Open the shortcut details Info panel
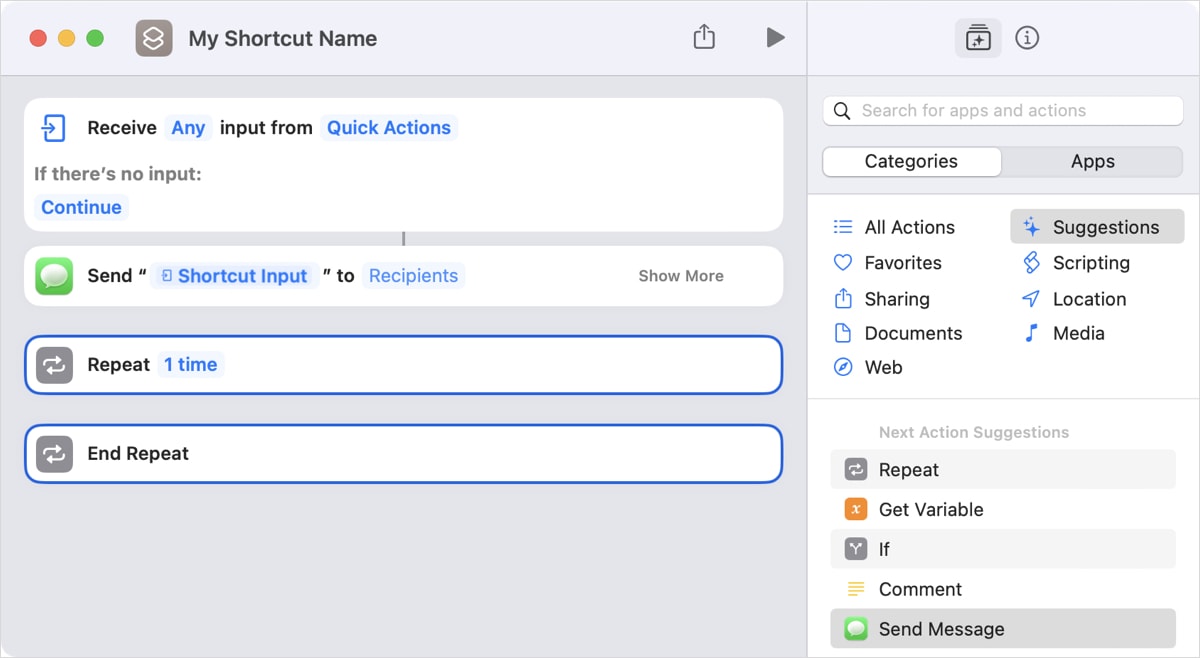The width and height of the screenshot is (1200, 658). [x=1027, y=38]
